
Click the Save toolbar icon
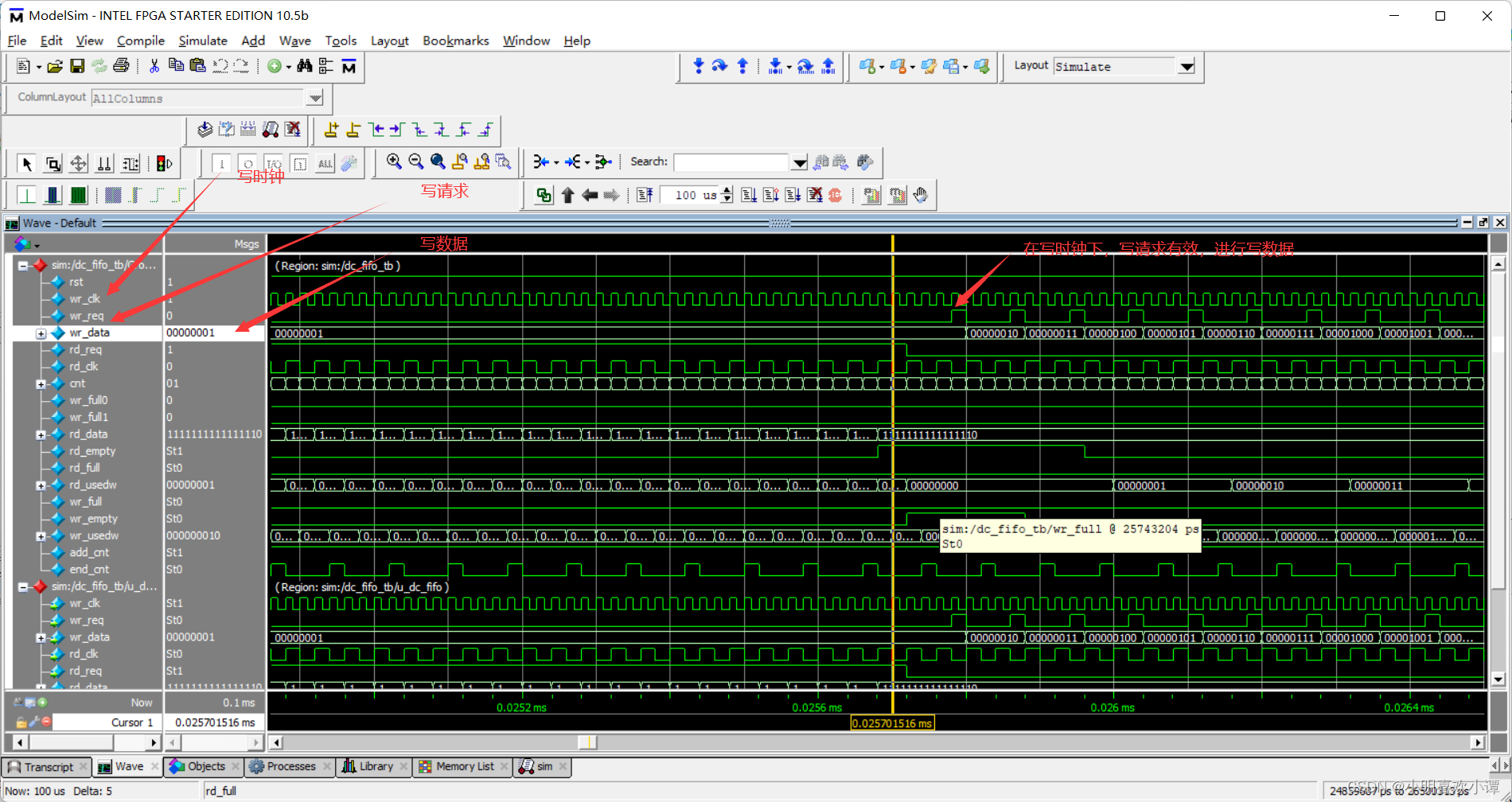(77, 66)
